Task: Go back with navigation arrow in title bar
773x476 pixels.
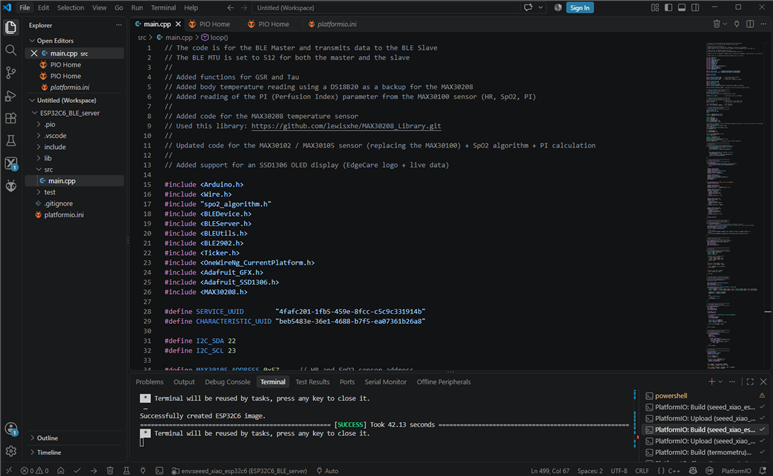Action: pos(230,7)
